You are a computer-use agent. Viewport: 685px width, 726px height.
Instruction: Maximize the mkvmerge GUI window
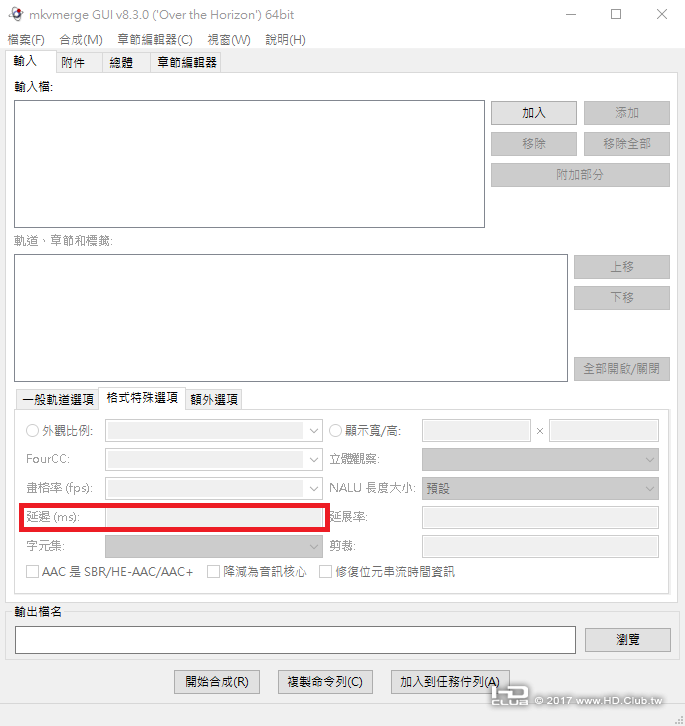616,14
